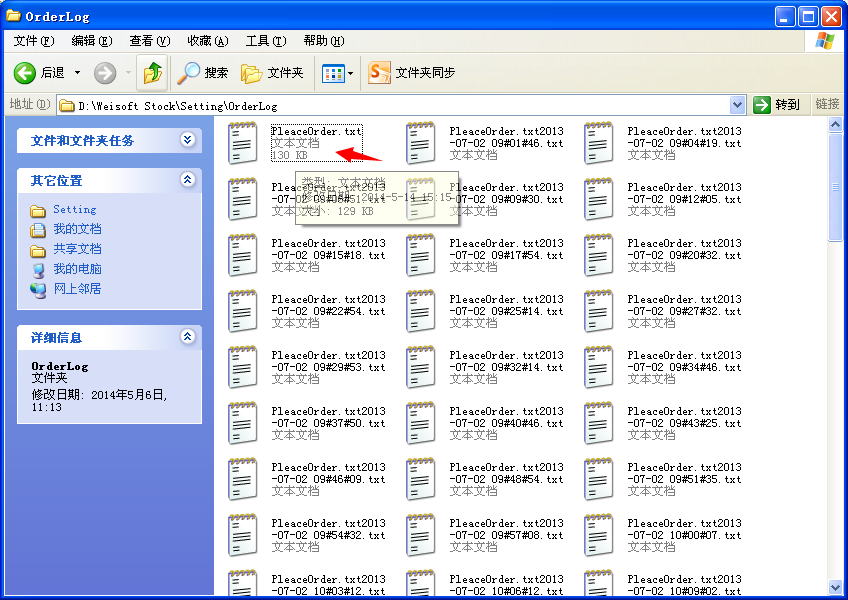The height and width of the screenshot is (600, 848).
Task: Select file icon for 09#32#14.txt
Action: [420, 367]
